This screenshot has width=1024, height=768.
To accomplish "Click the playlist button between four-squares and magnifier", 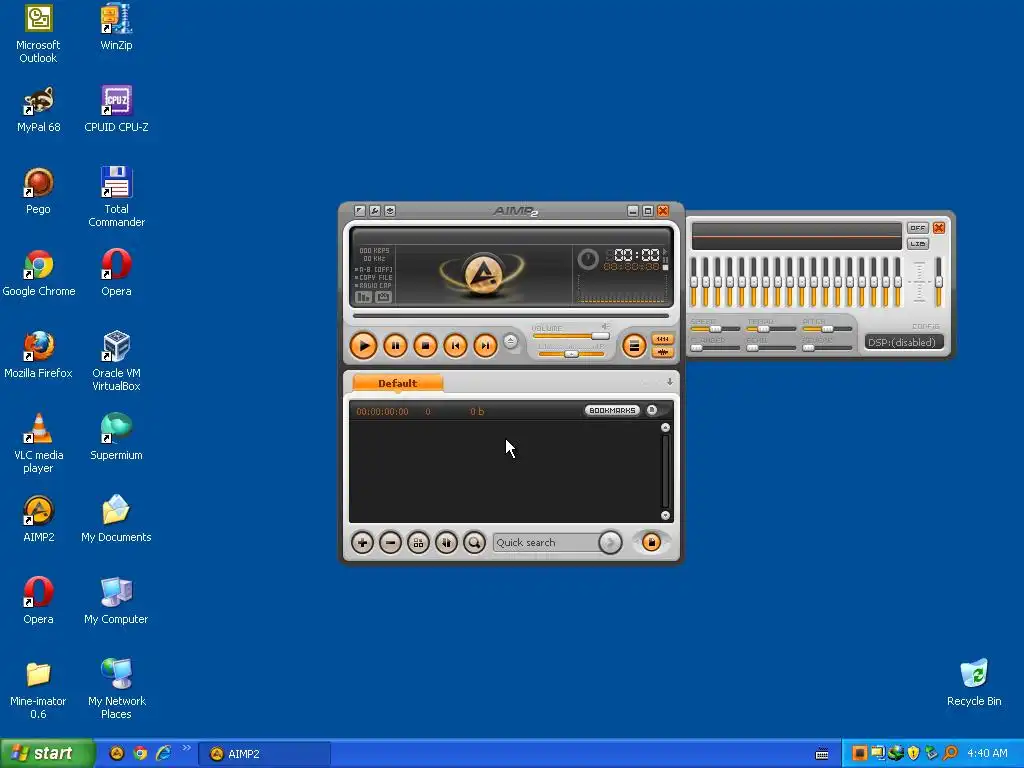I will [x=447, y=542].
